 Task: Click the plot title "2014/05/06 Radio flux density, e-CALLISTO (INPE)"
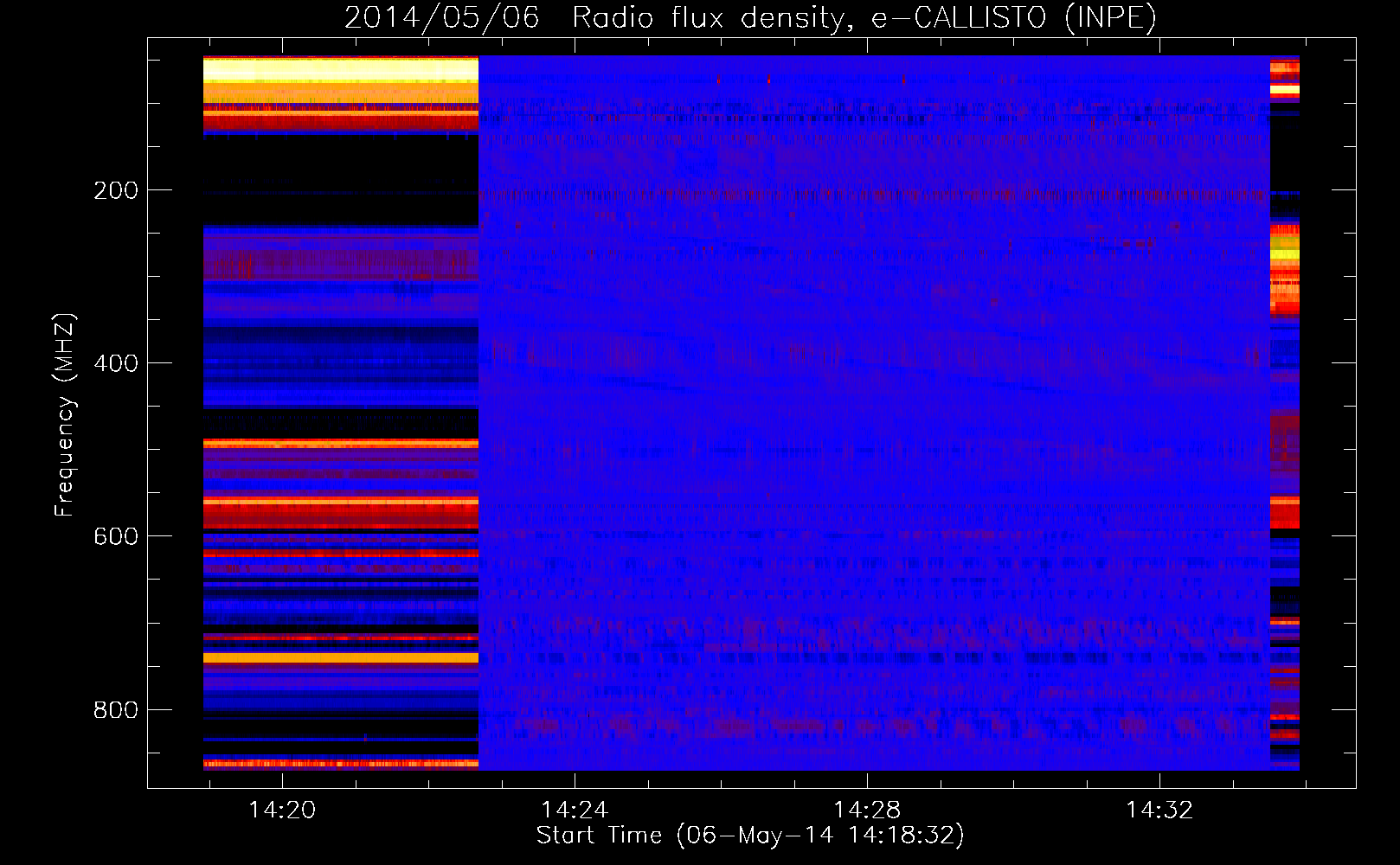750,17
